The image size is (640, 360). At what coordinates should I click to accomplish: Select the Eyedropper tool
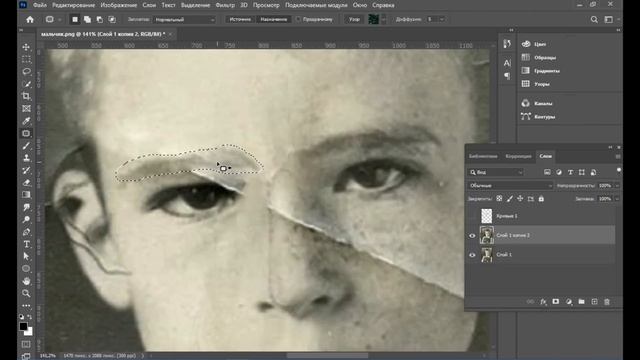click(x=26, y=121)
